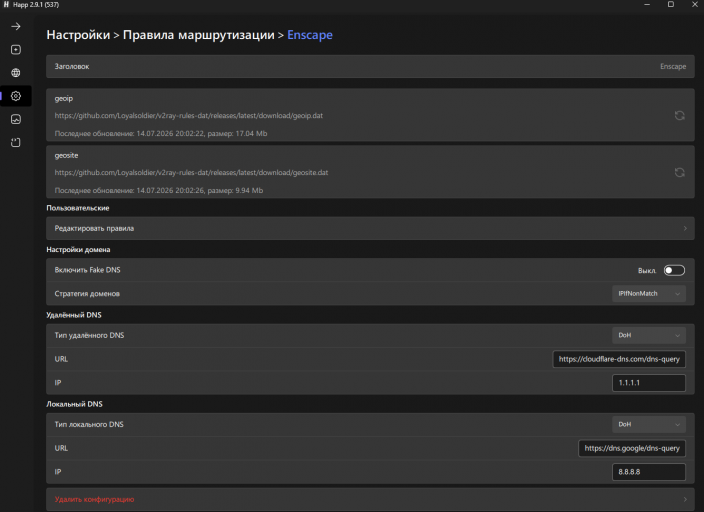Open the domain strategy IPIfNonMatch dropdown
Image resolution: width=704 pixels, height=512 pixels.
point(649,294)
